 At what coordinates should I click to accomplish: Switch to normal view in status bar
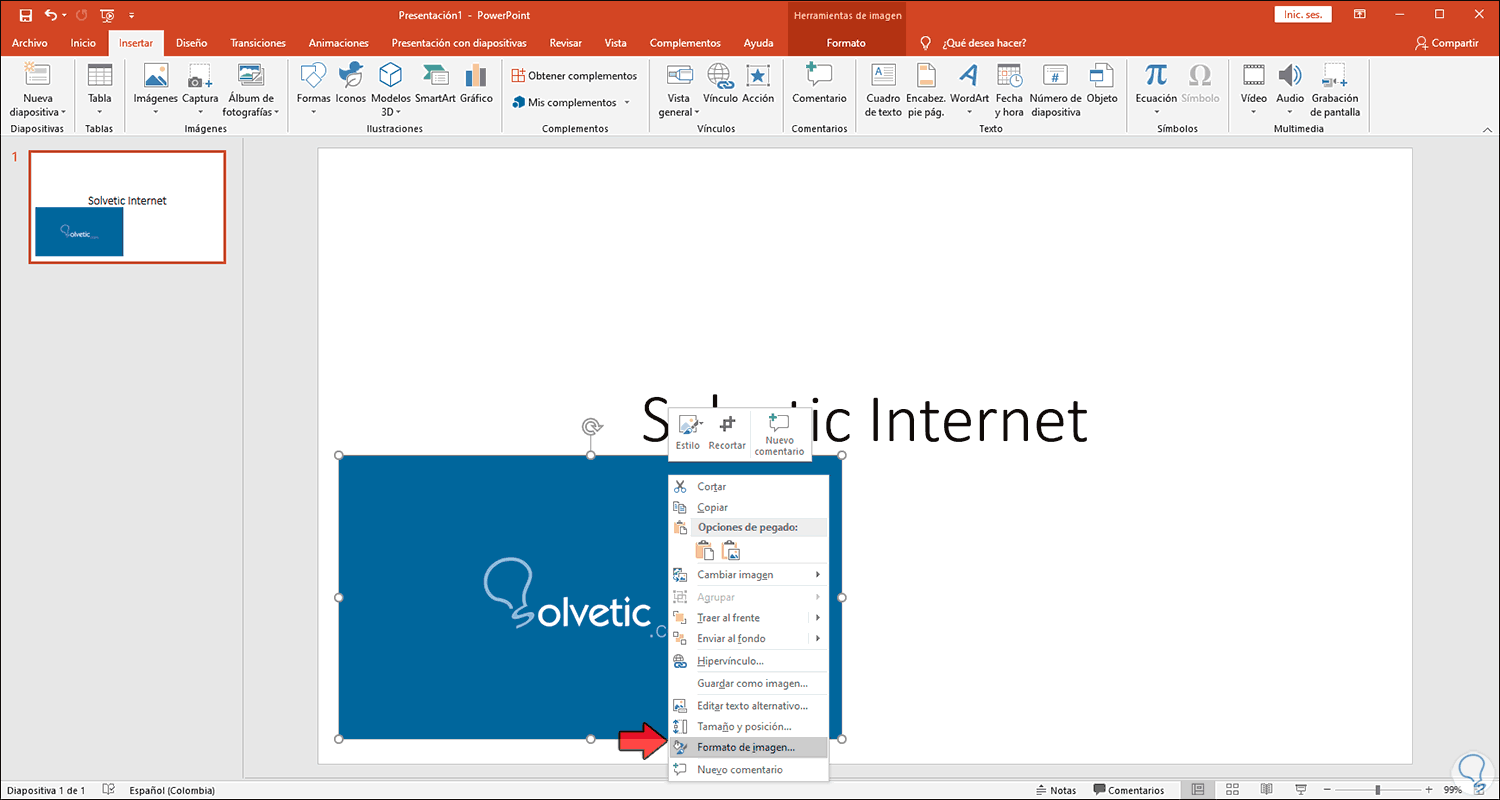tap(1198, 790)
